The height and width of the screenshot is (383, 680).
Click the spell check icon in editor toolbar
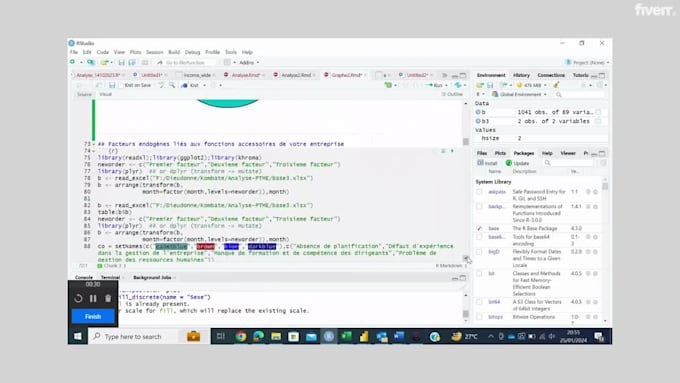(161, 85)
